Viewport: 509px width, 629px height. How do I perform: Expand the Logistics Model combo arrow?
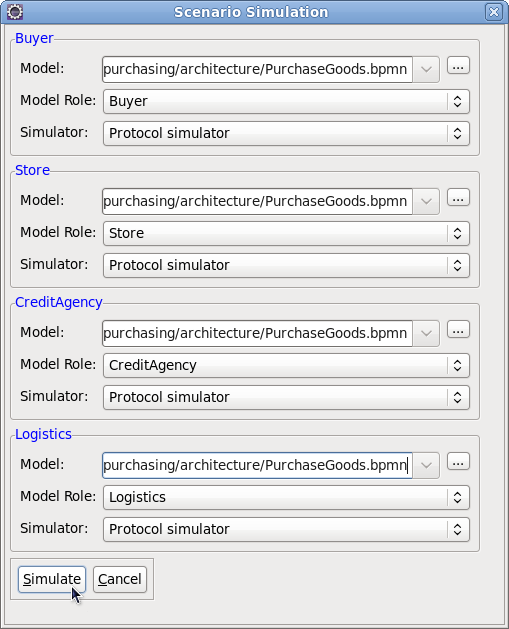click(x=426, y=465)
